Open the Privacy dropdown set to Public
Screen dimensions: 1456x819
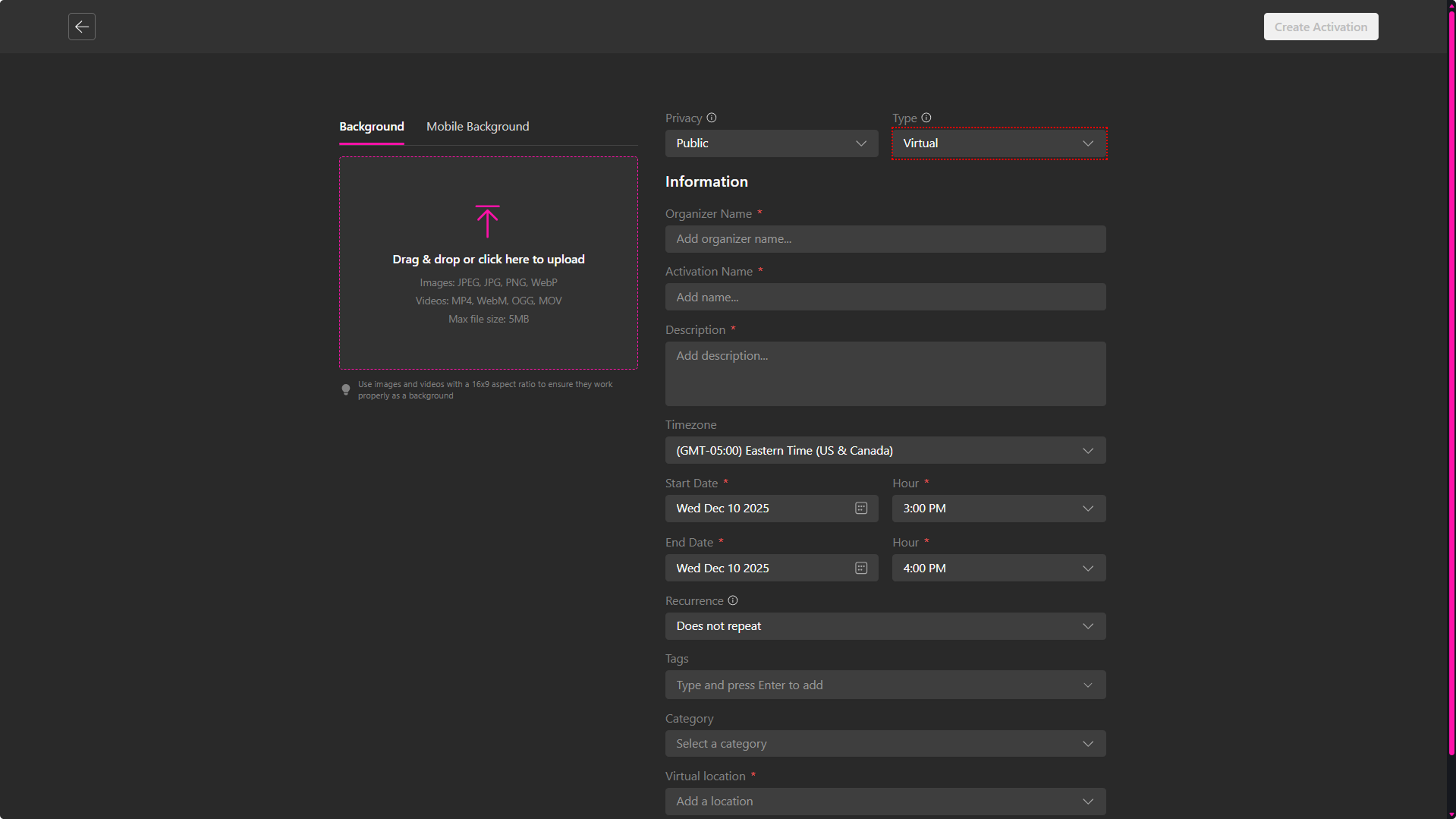(771, 143)
